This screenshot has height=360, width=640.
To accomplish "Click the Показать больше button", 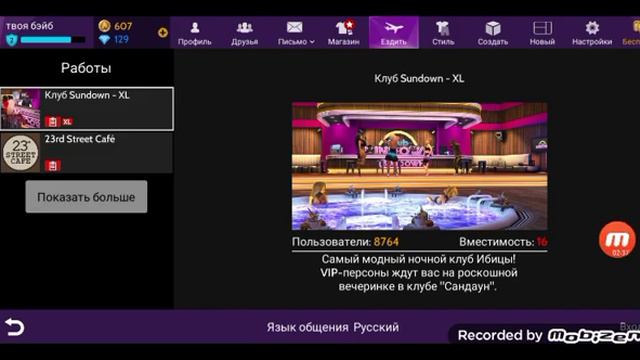I will pyautogui.click(x=86, y=197).
